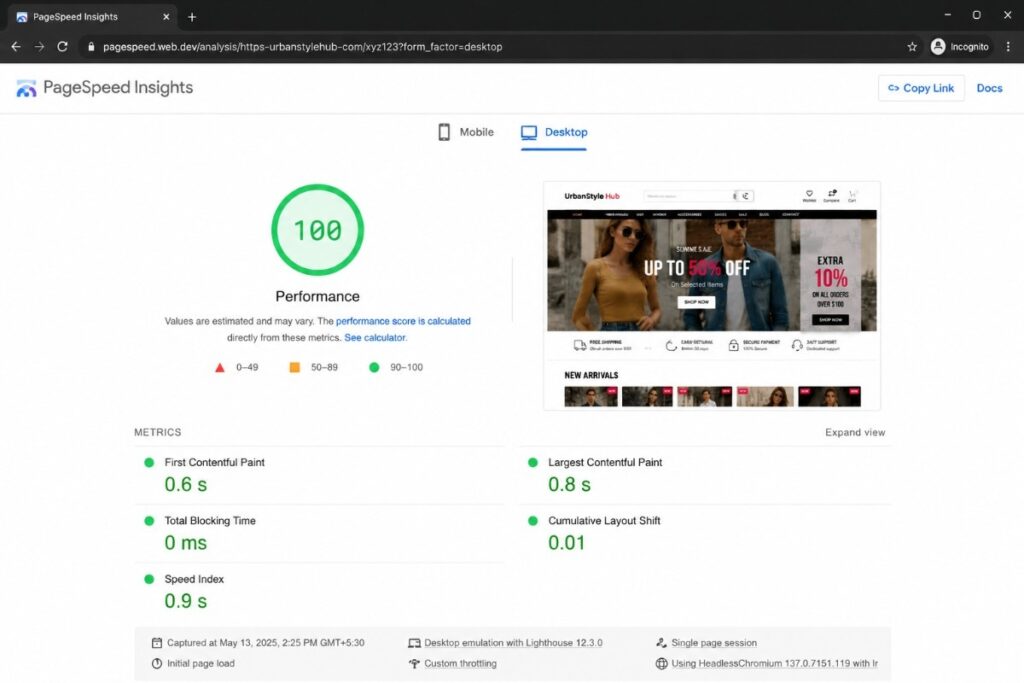Open Desktop emulation with Lighthouse 12.3.0
The image size is (1024, 683).
[513, 643]
